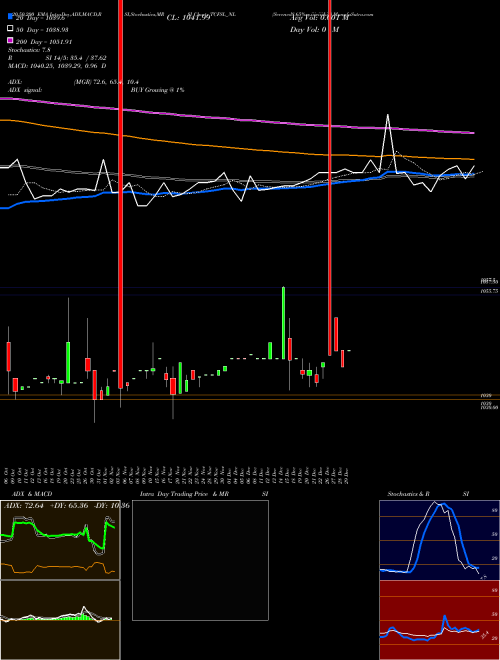
Task: Click the 'CL: 1041.99' closing price label
Action: [188, 18]
